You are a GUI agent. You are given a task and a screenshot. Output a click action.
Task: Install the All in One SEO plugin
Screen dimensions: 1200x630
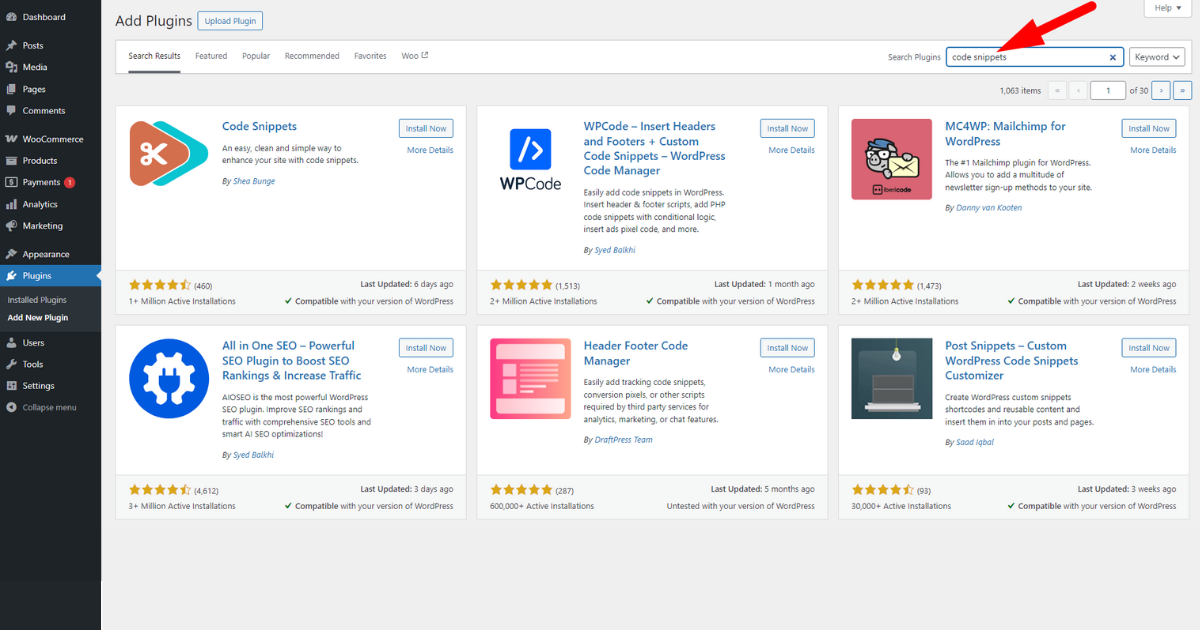click(x=426, y=348)
